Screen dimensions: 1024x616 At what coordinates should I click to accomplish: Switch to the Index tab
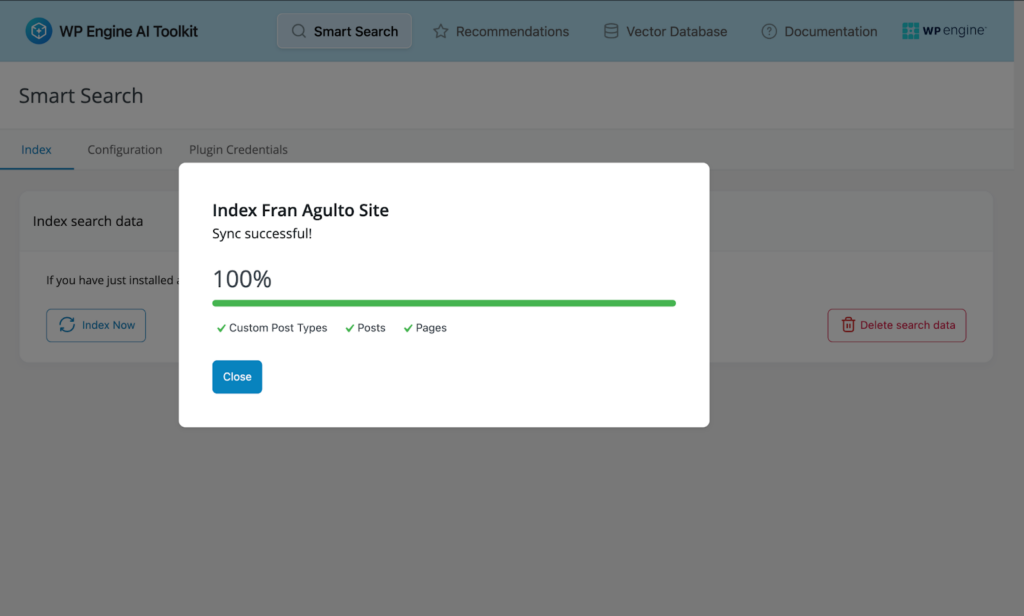pos(36,150)
